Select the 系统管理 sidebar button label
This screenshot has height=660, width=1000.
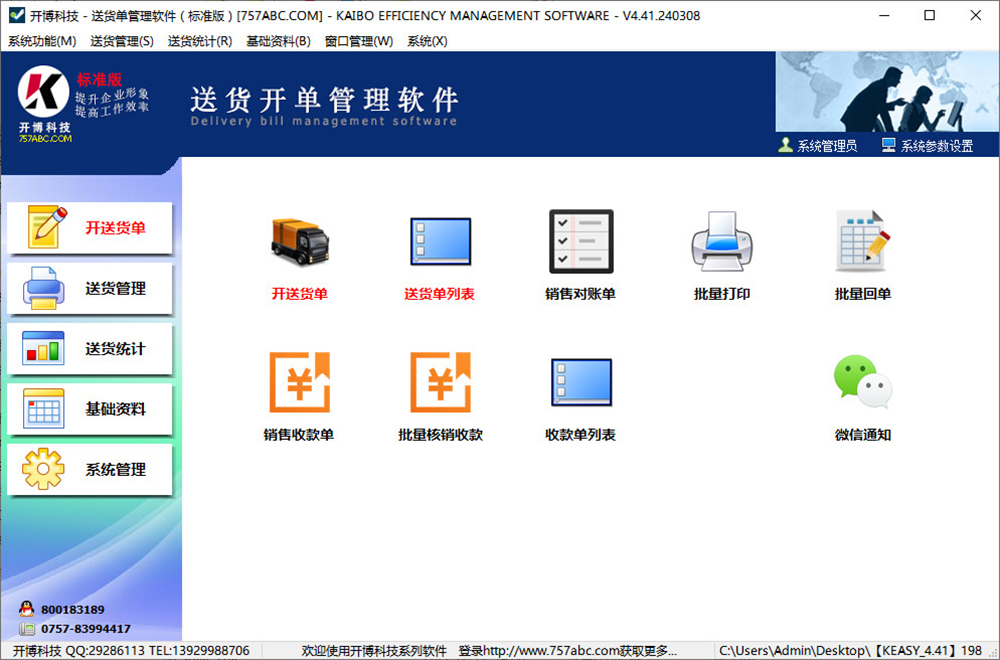pyautogui.click(x=115, y=469)
